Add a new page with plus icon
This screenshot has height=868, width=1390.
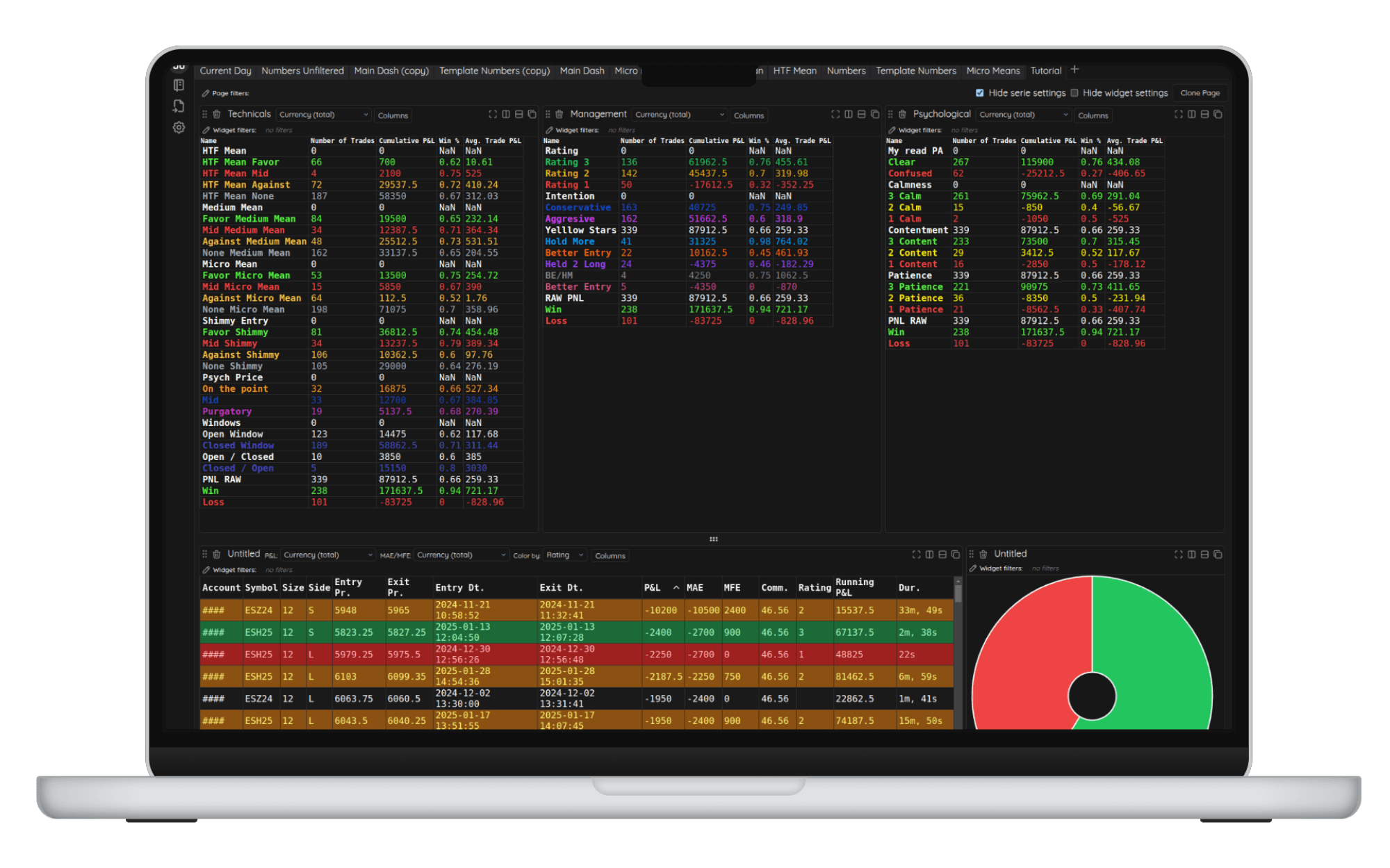click(x=1074, y=69)
